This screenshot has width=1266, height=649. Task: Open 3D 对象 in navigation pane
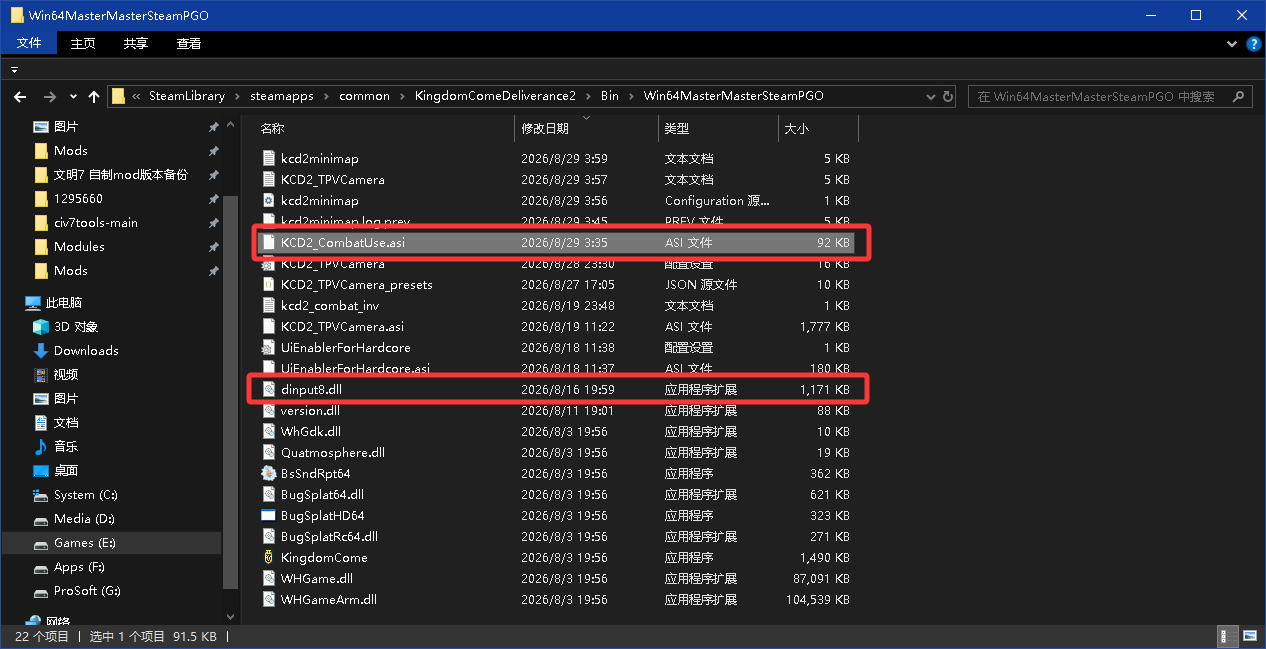[75, 326]
